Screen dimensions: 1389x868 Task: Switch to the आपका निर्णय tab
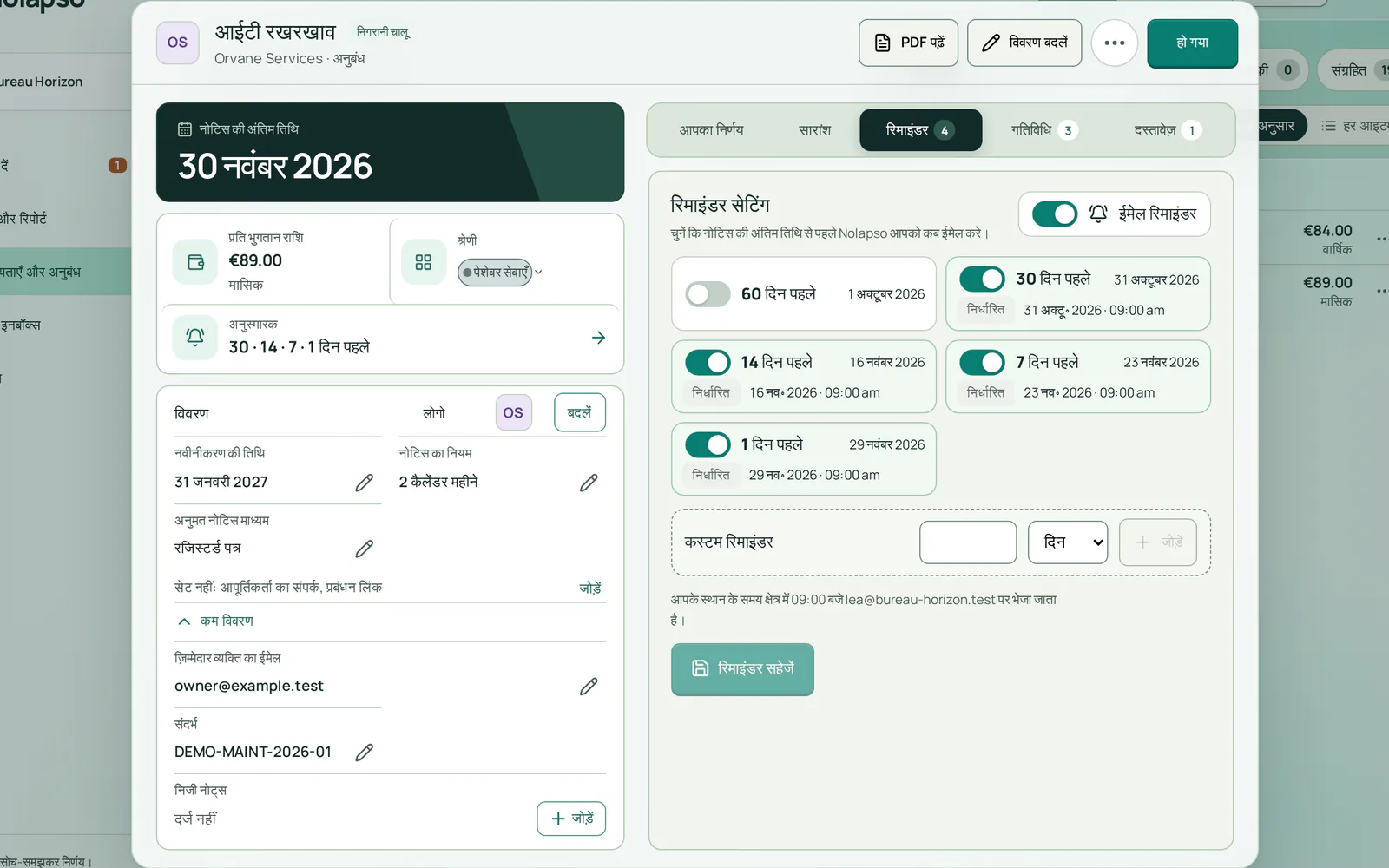point(711,130)
